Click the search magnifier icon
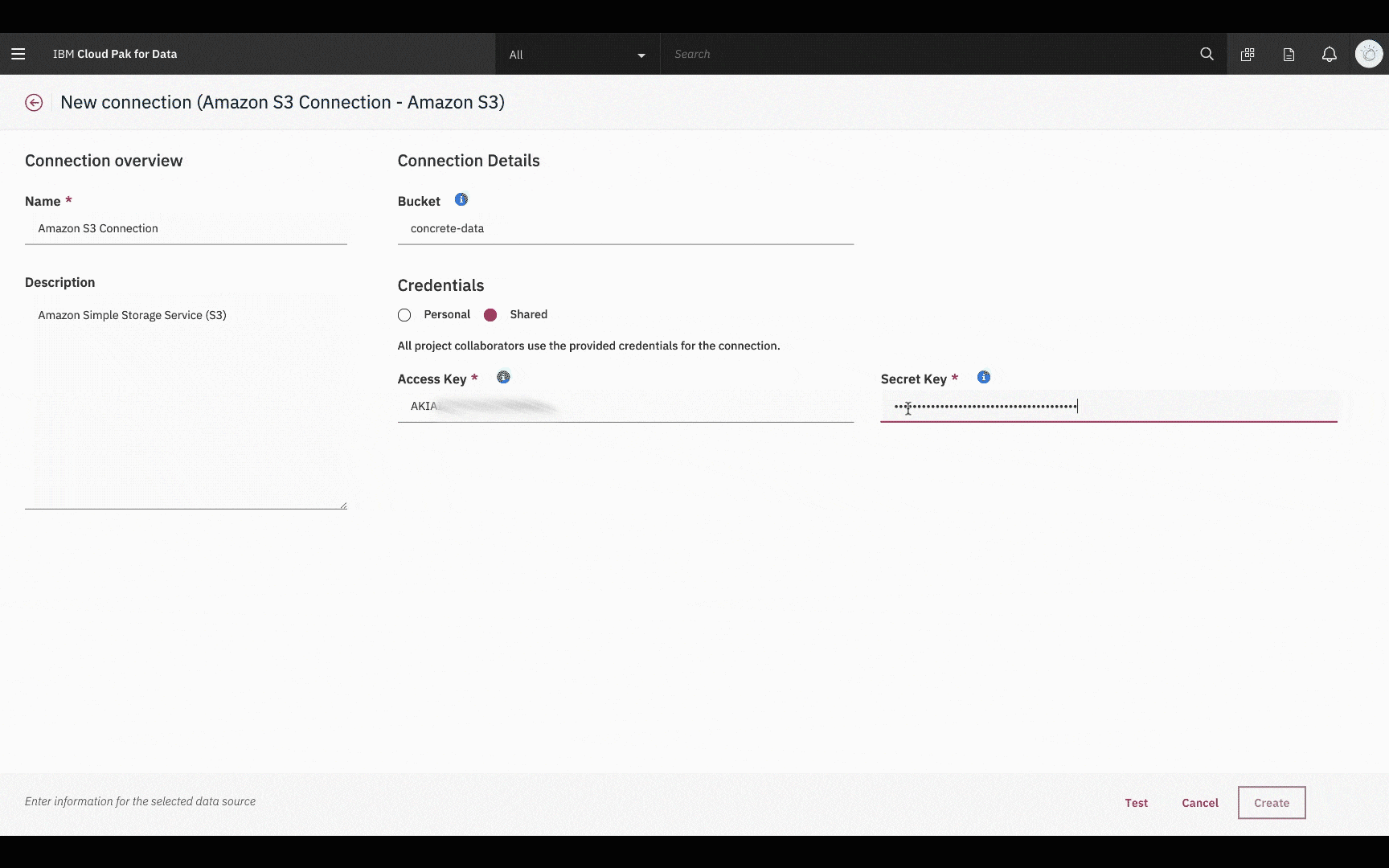This screenshot has height=868, width=1389. click(1207, 54)
